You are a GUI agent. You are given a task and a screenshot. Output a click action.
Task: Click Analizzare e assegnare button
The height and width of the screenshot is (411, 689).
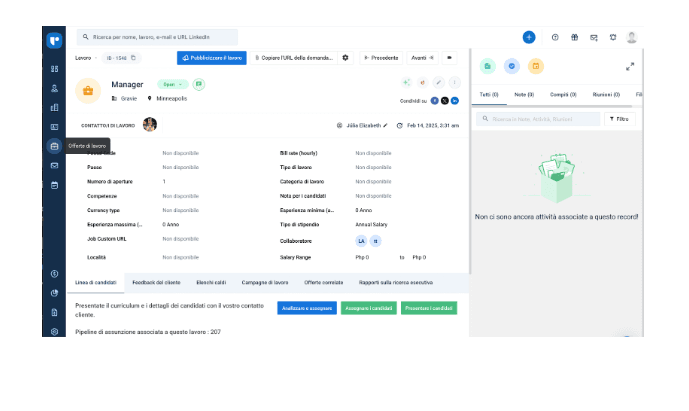(x=307, y=308)
